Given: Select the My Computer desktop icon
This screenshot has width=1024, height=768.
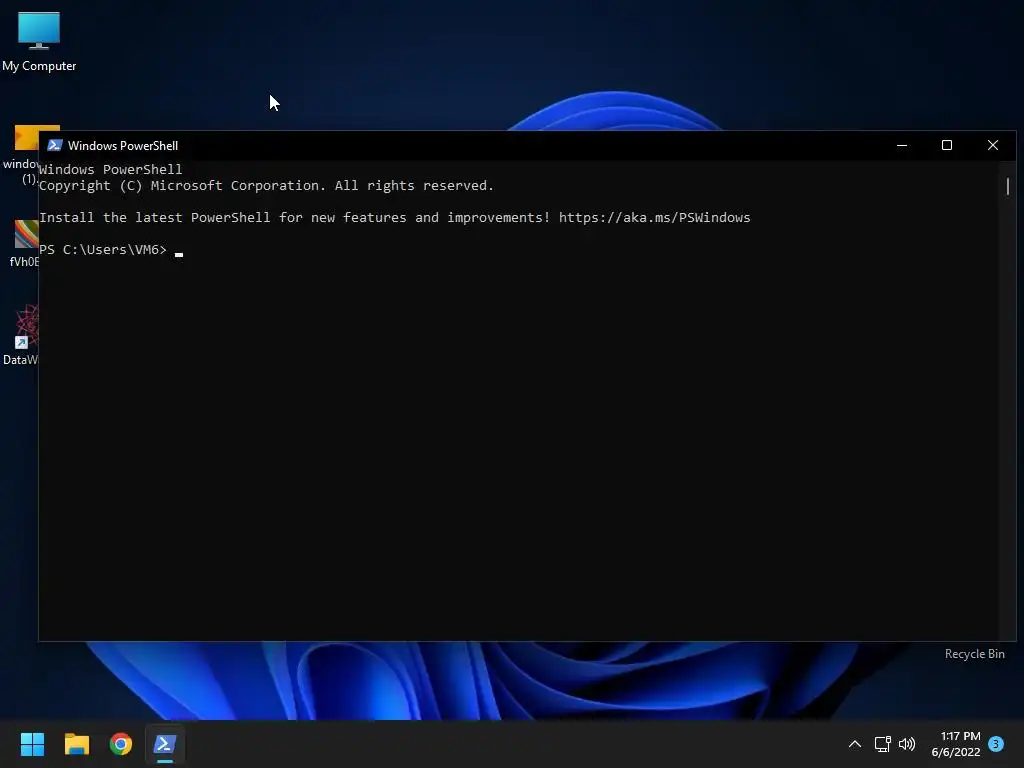Looking at the screenshot, I should click(x=39, y=42).
